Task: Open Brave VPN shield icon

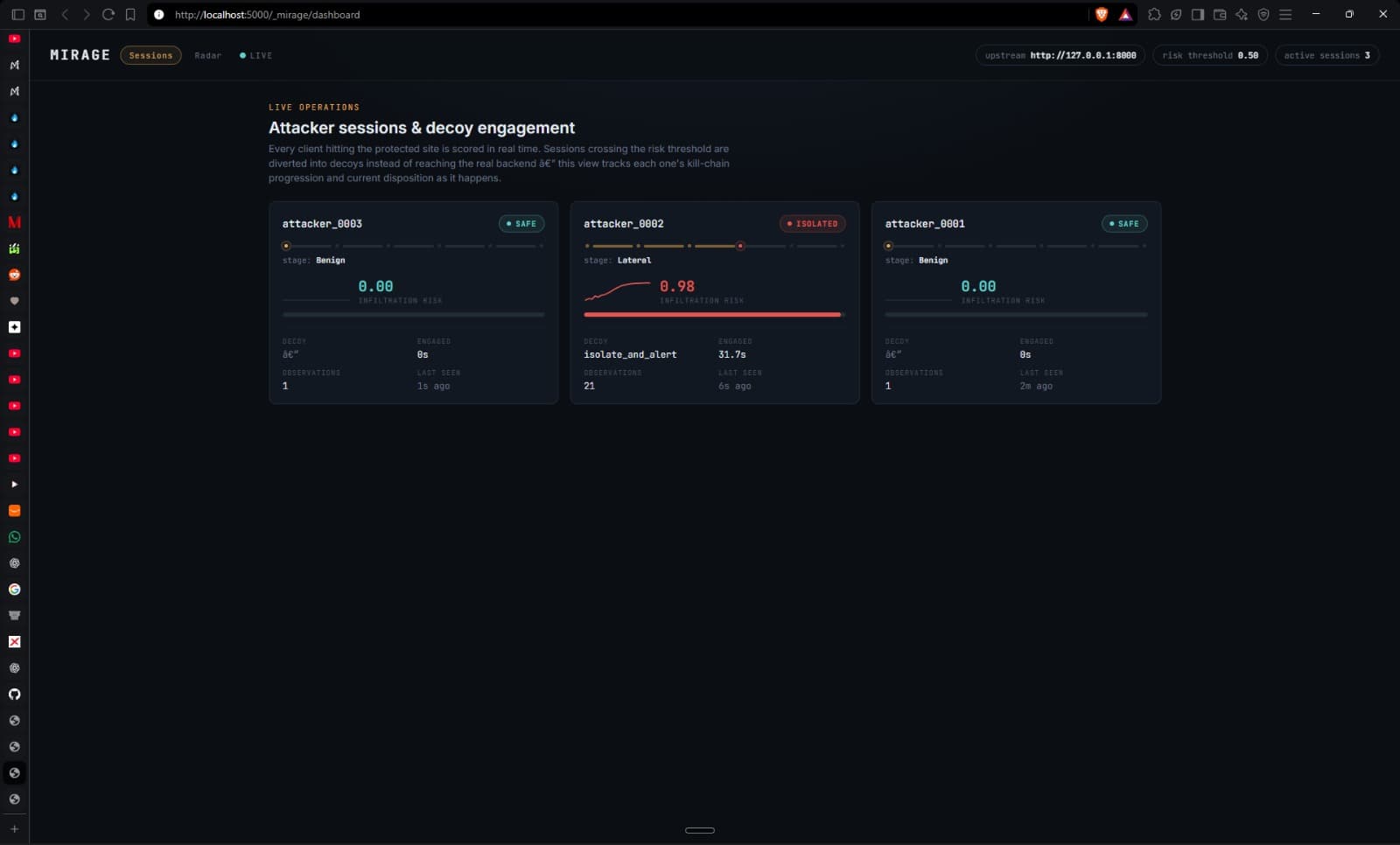Action: (x=1263, y=15)
